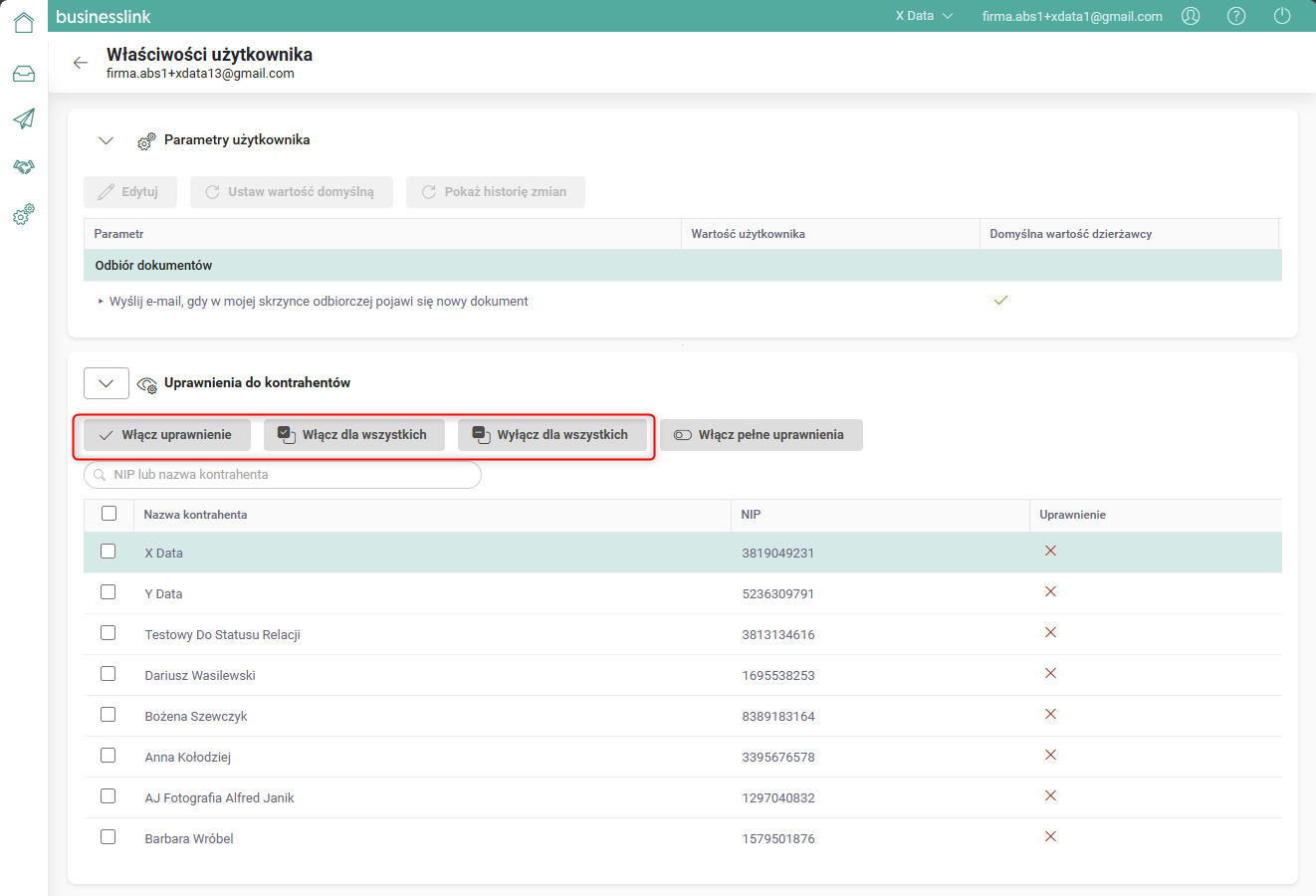Select the Dariusz Wasilewski contractor name

pyautogui.click(x=200, y=676)
